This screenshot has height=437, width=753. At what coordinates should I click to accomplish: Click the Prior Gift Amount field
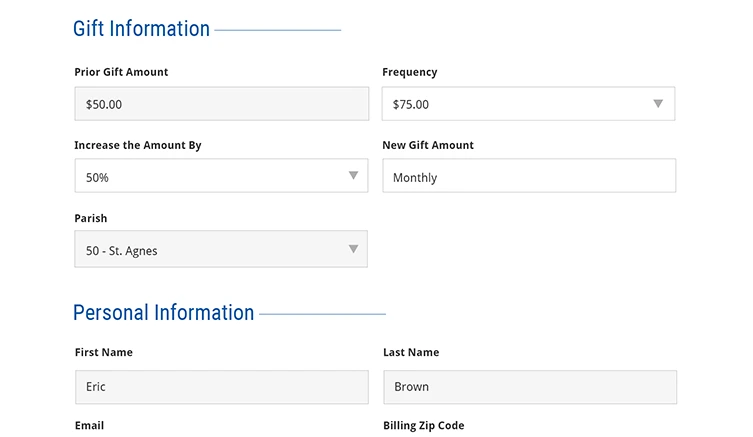click(x=221, y=104)
